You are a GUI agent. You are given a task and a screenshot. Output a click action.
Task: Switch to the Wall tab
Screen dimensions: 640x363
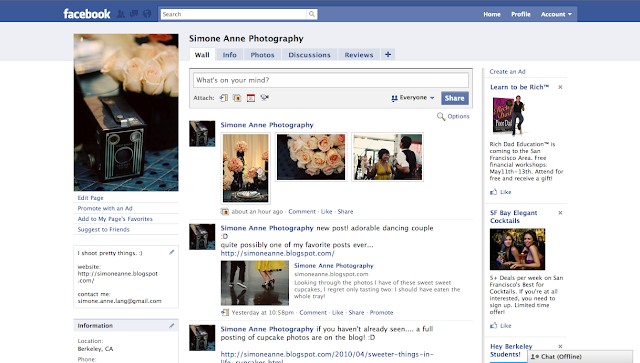click(x=202, y=55)
